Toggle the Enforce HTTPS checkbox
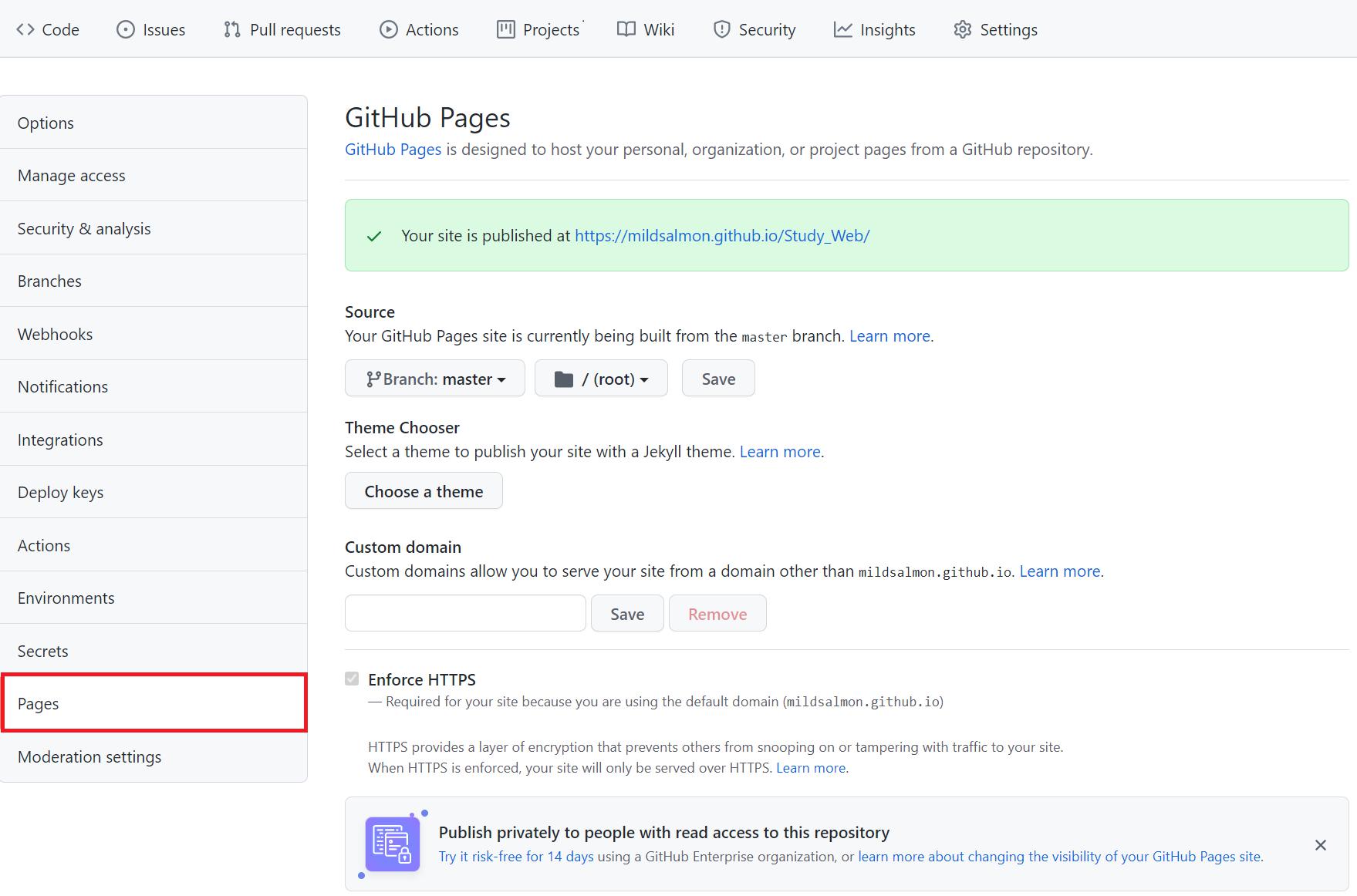 352,679
